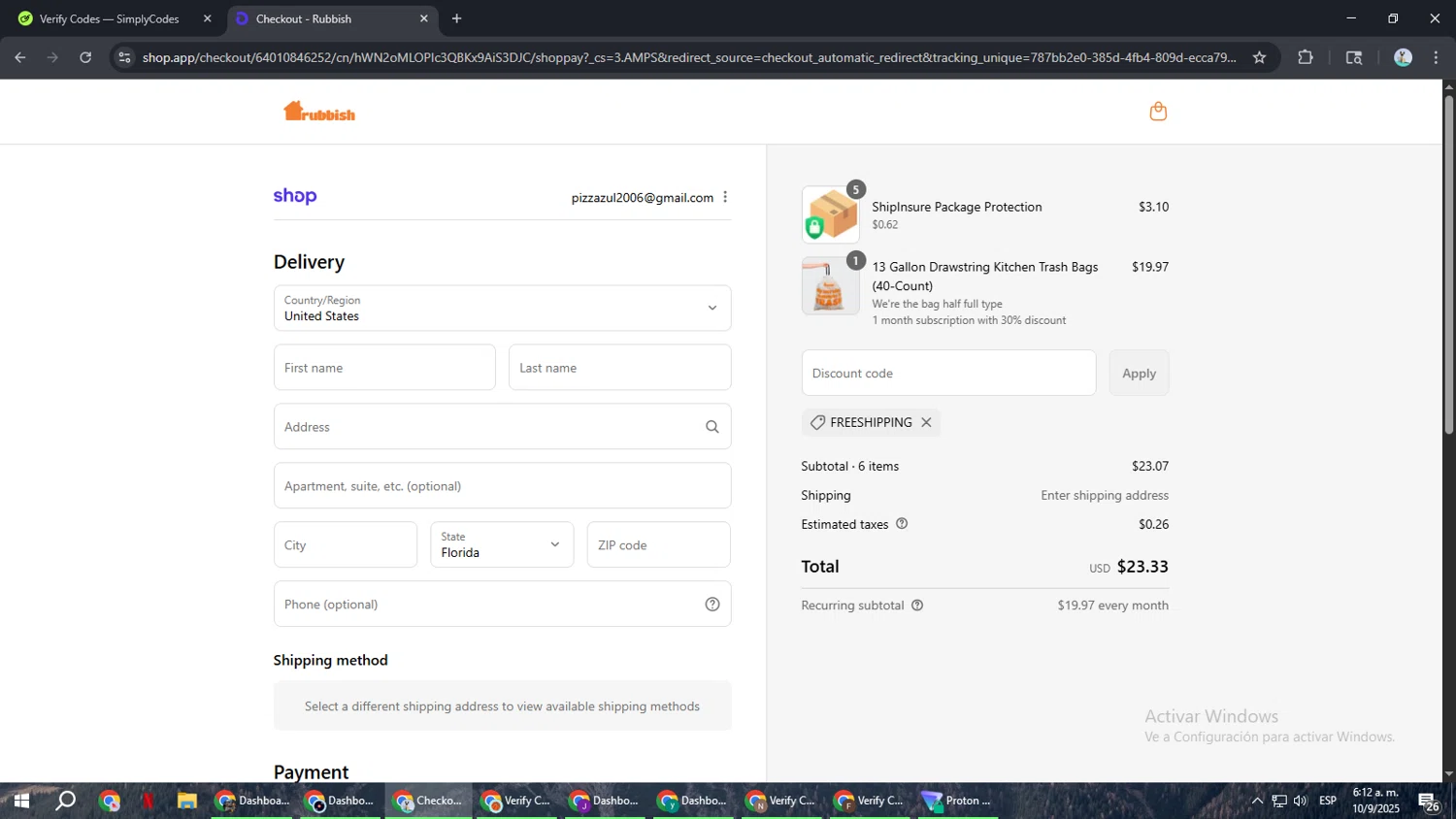This screenshot has width=1456, height=819.
Task: Open account options menu next to email
Action: coord(725,197)
